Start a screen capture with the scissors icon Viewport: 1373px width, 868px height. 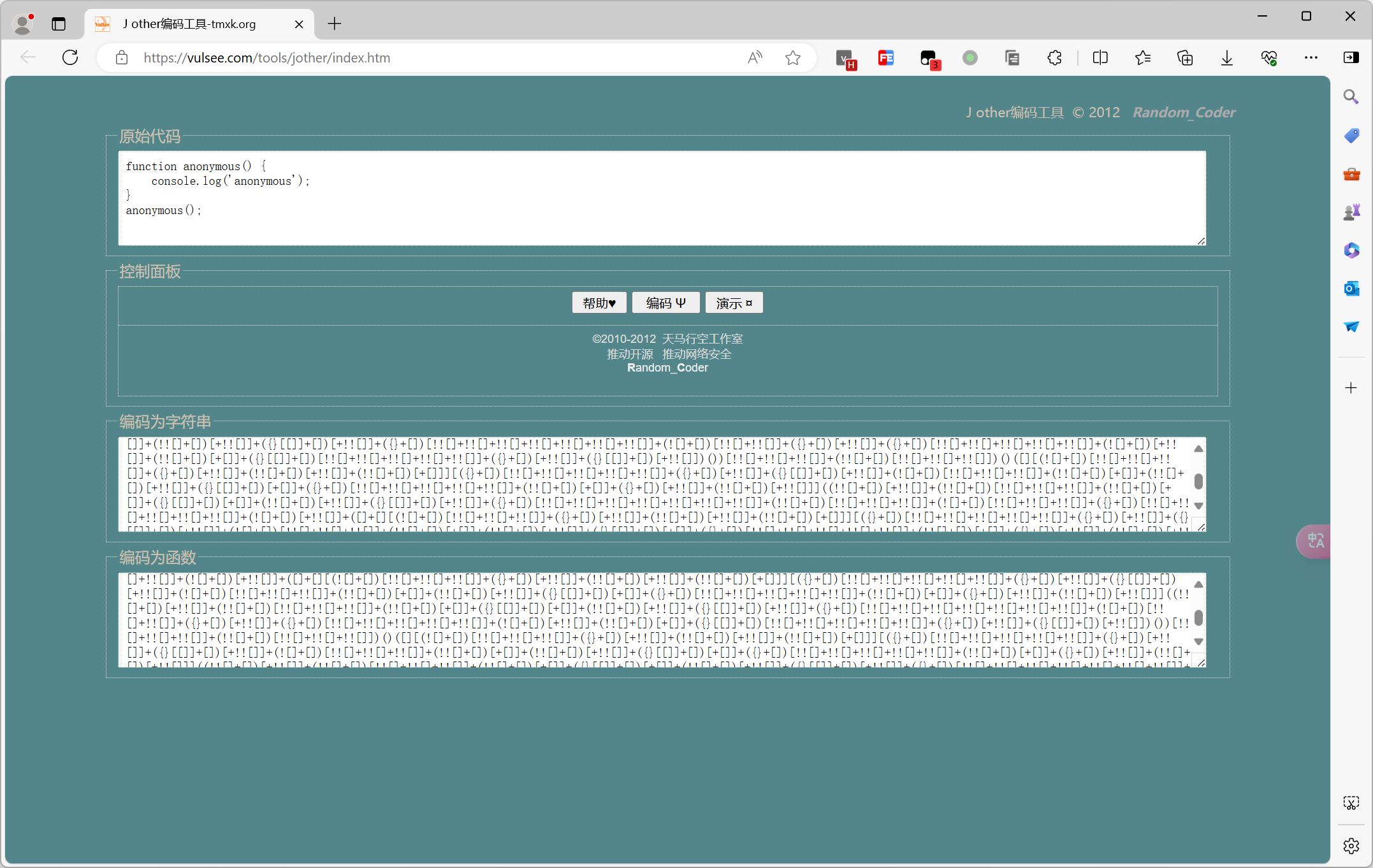click(x=1351, y=803)
